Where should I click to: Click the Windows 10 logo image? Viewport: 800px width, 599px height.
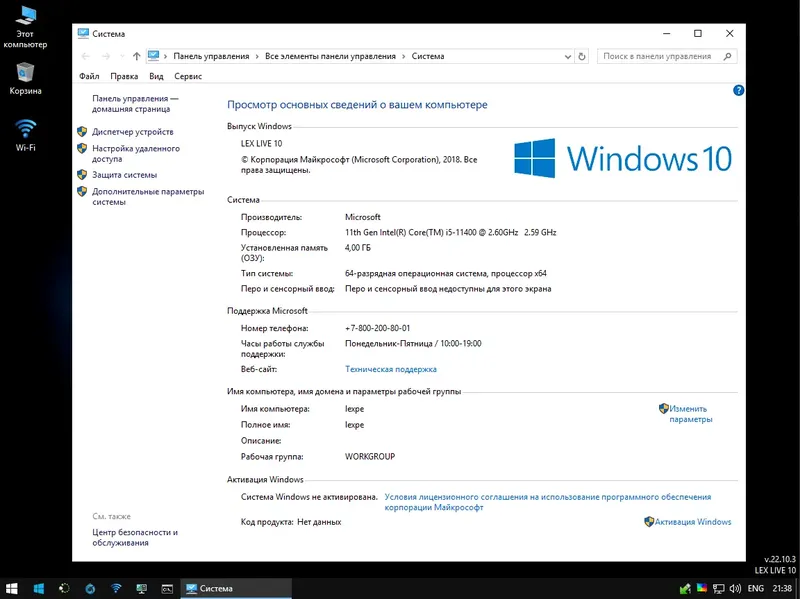pos(623,158)
